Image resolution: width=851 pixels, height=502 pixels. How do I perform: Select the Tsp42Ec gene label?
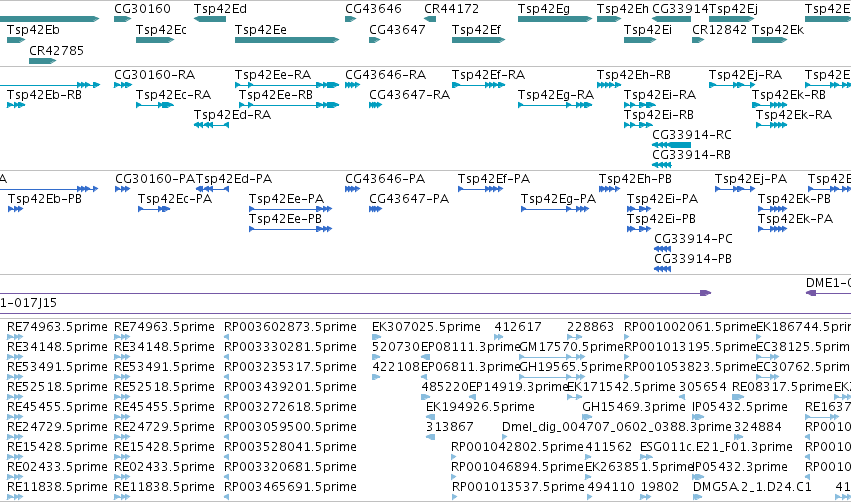click(161, 30)
